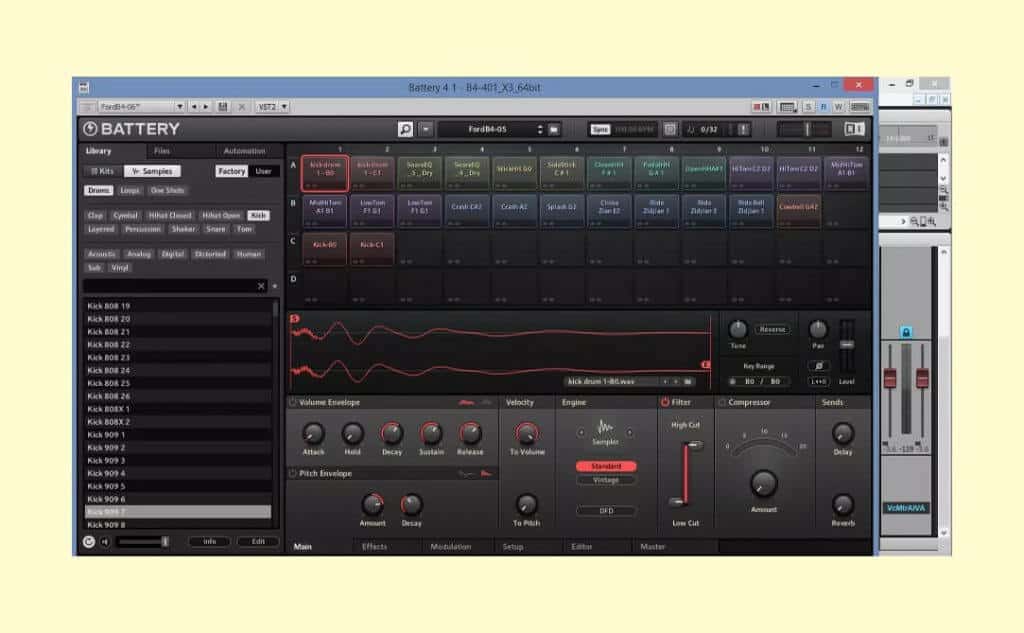Click the Info button
The width and height of the screenshot is (1024, 633).
[x=209, y=542]
